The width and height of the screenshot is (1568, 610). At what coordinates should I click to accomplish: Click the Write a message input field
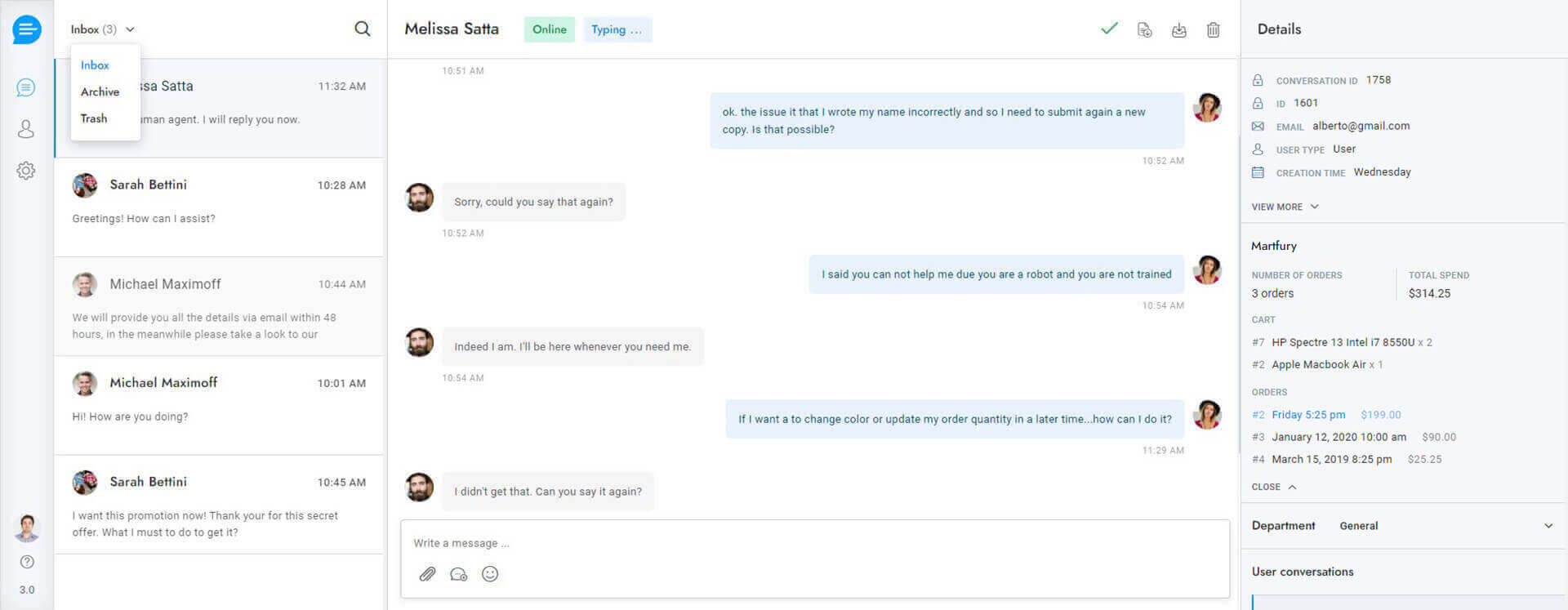[814, 543]
